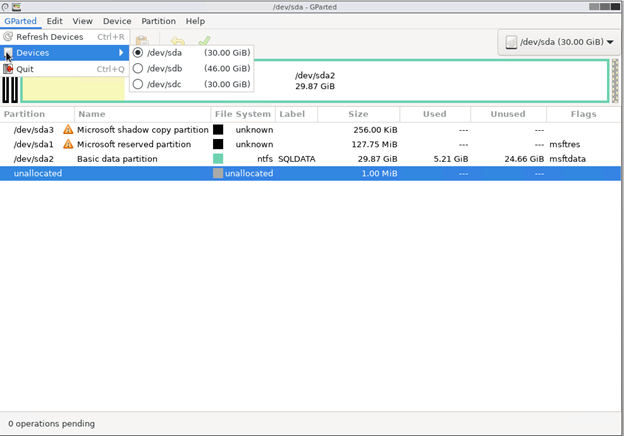
Task: Select the /dev/sda1 partition row
Action: point(310,144)
